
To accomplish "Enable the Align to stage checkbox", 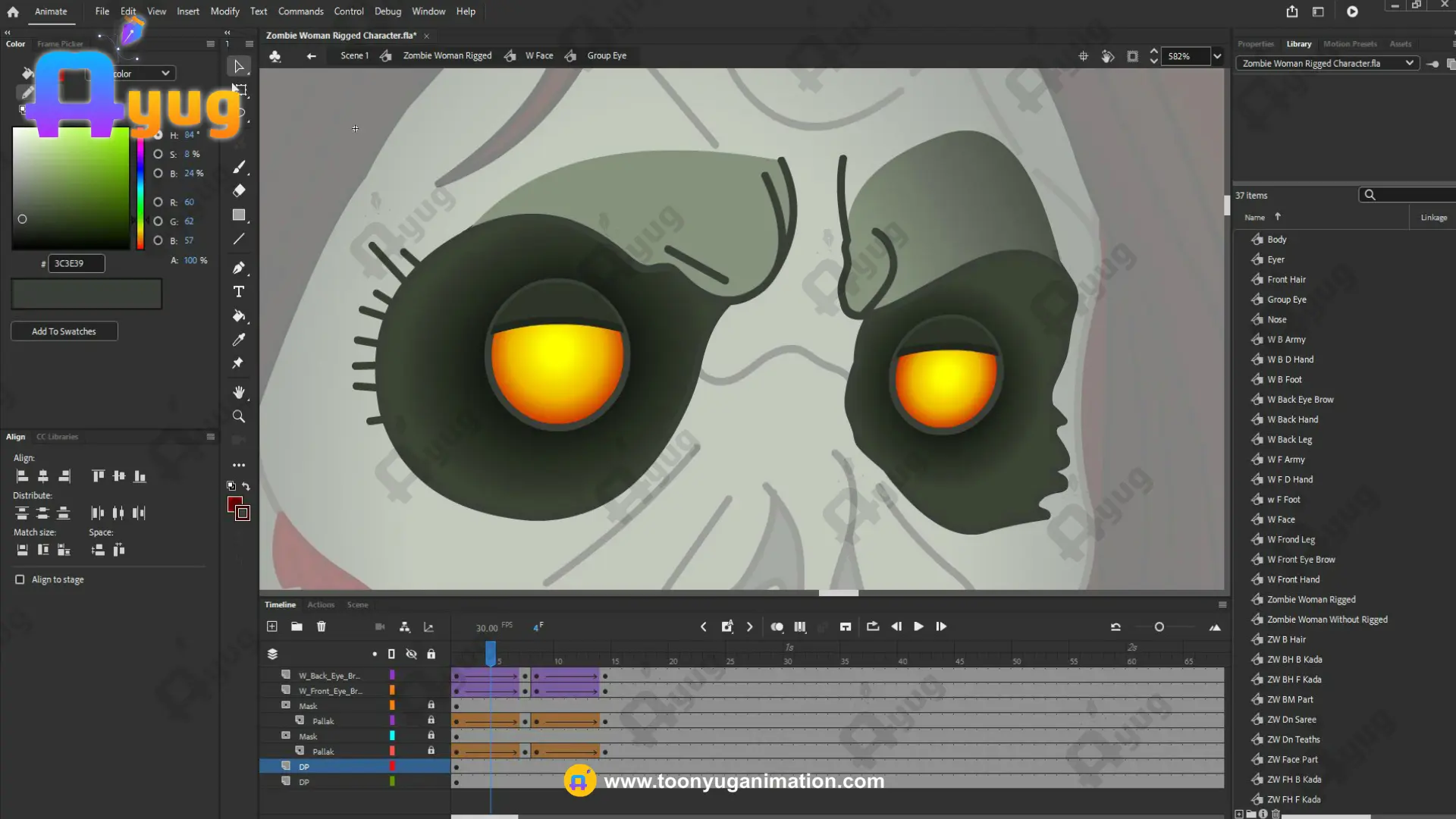I will pyautogui.click(x=20, y=579).
